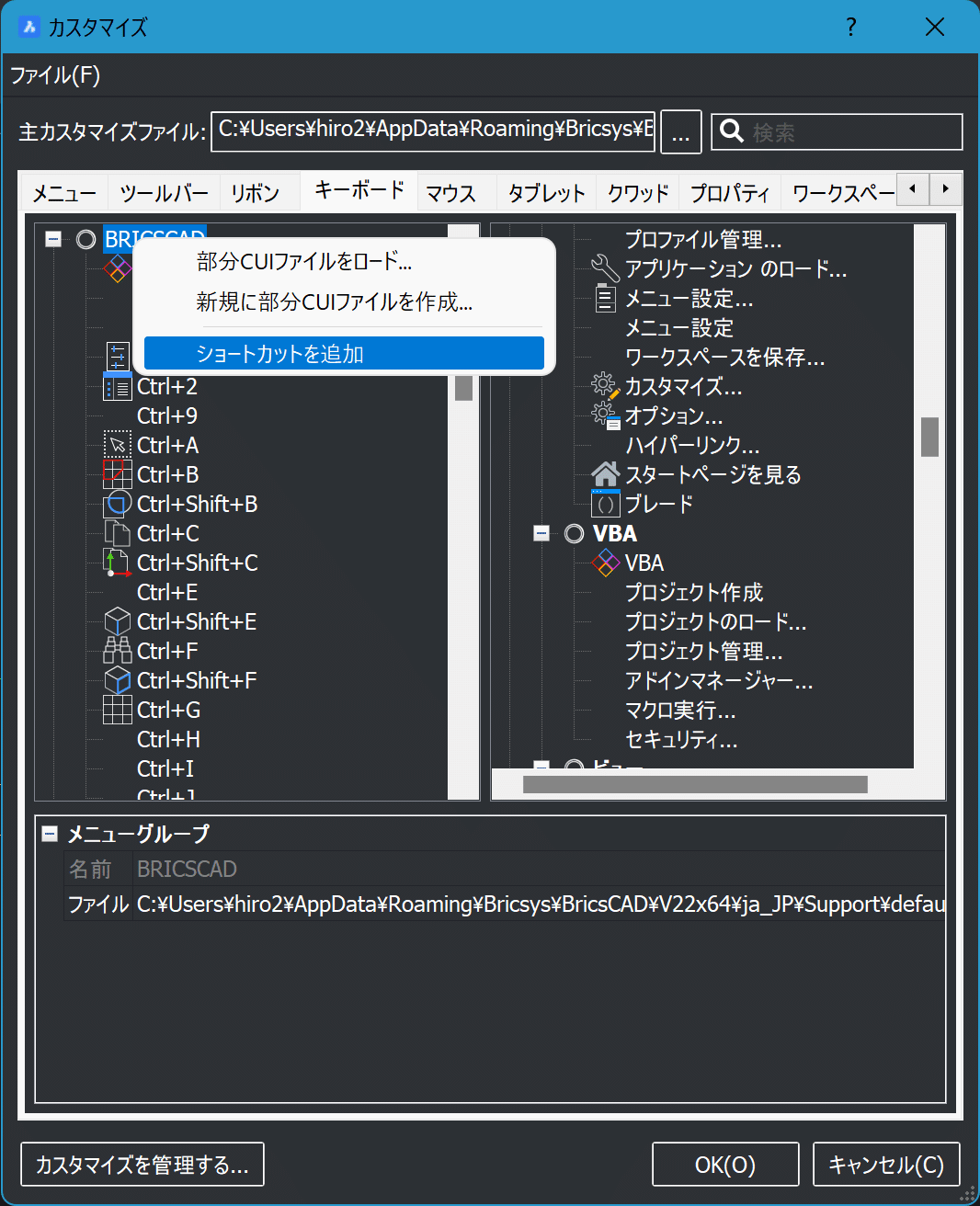Select the ハイパーリンク... command
The image size is (980, 1206).
tap(691, 445)
